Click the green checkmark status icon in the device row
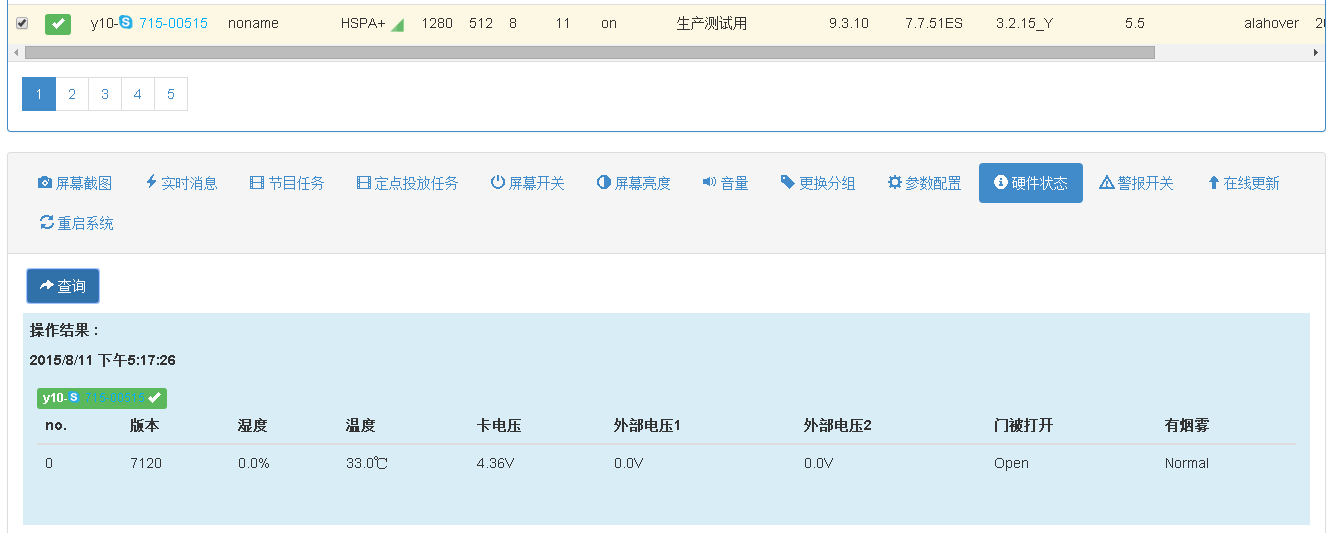This screenshot has height=533, width=1332. 58,23
